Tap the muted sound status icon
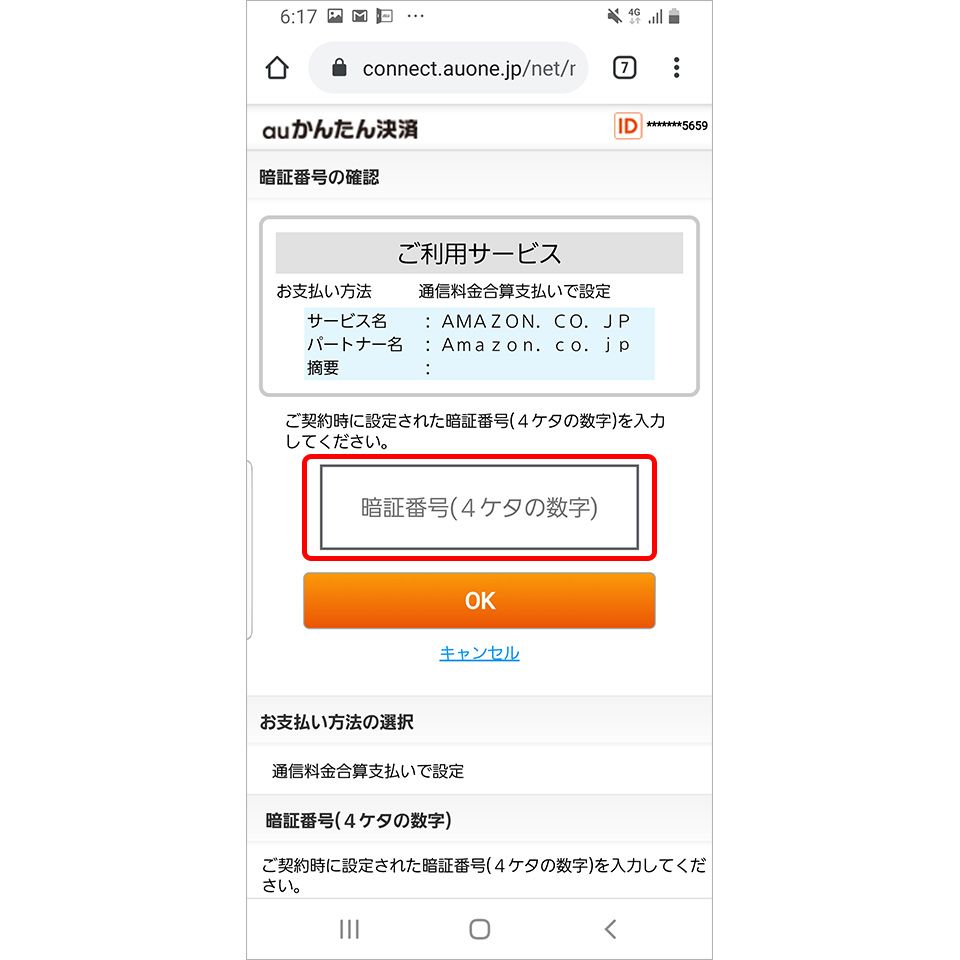This screenshot has height=960, width=960. click(614, 16)
